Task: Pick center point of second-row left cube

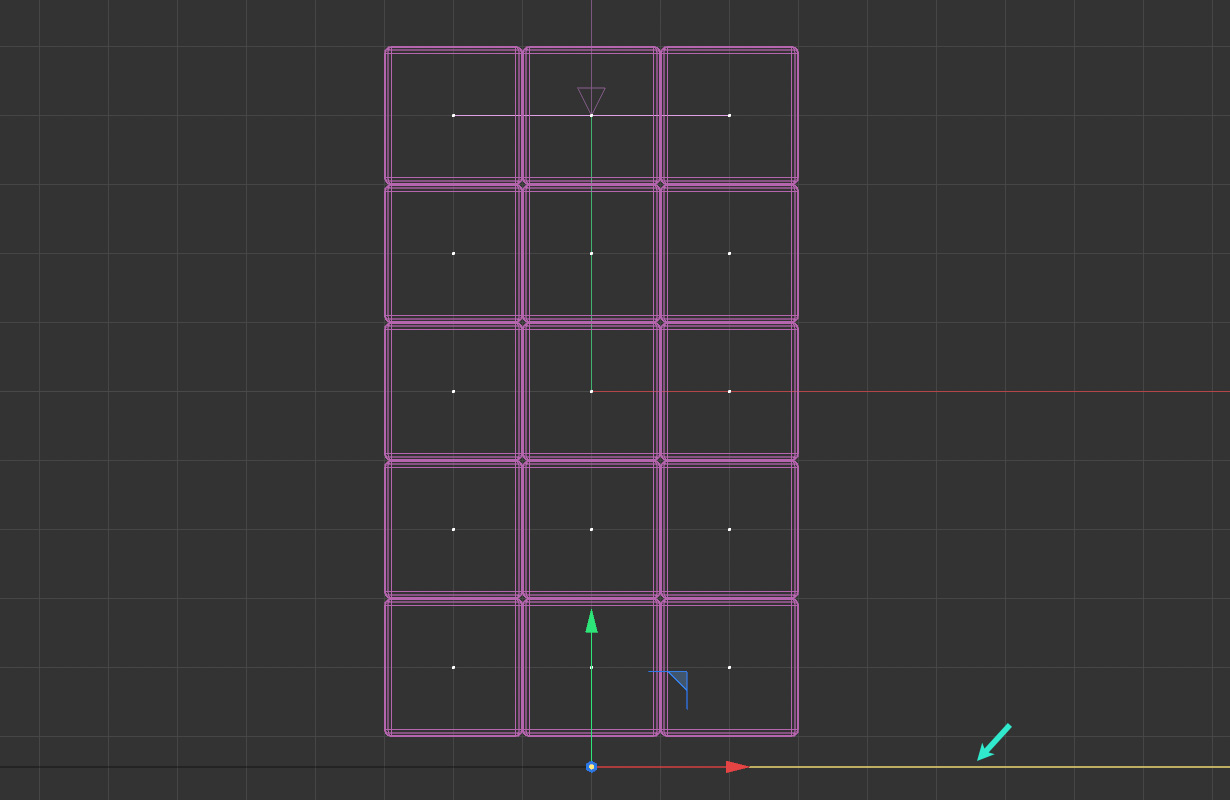Action: 453,253
